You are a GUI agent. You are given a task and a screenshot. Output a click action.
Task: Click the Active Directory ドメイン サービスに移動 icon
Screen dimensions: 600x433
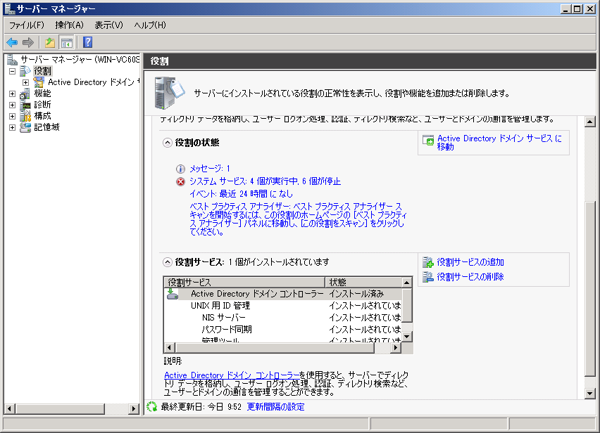pyautogui.click(x=428, y=140)
